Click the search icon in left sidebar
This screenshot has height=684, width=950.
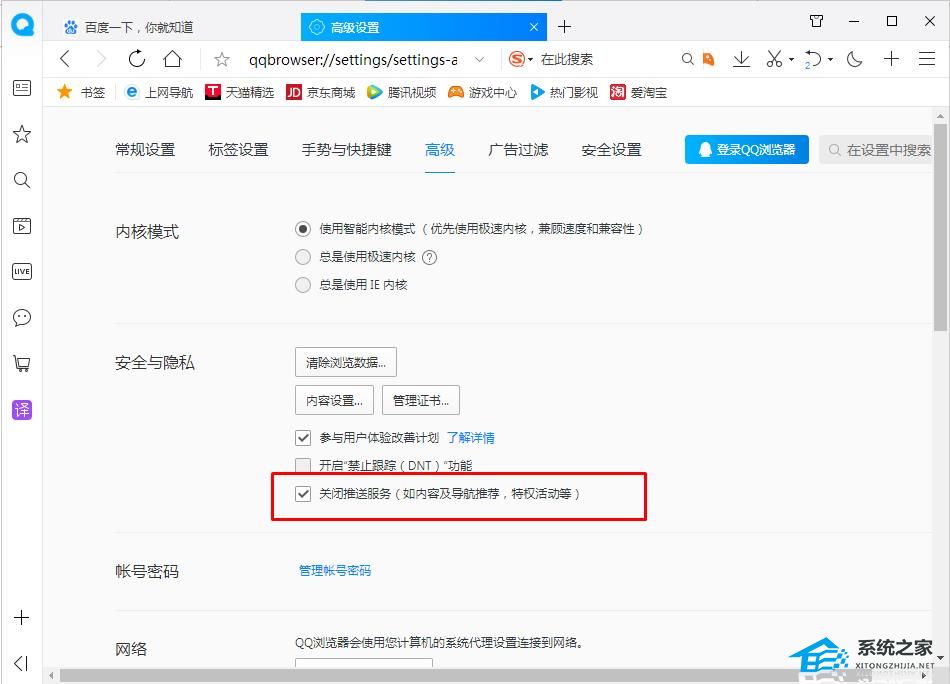tap(22, 180)
